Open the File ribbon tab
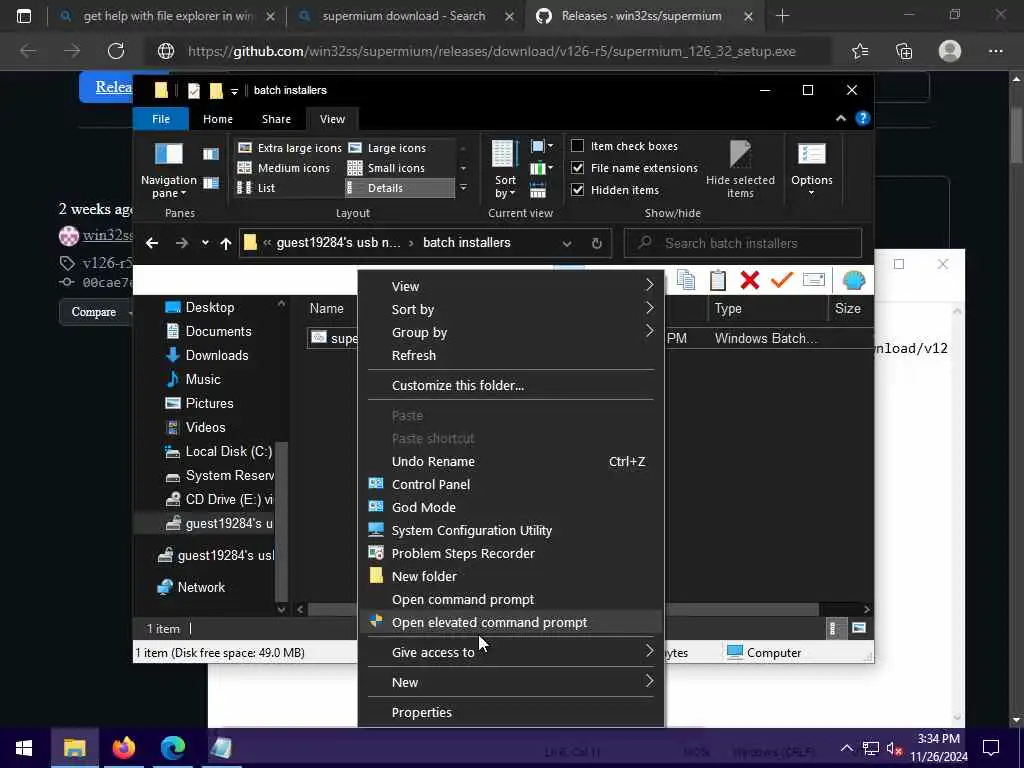 point(161,119)
